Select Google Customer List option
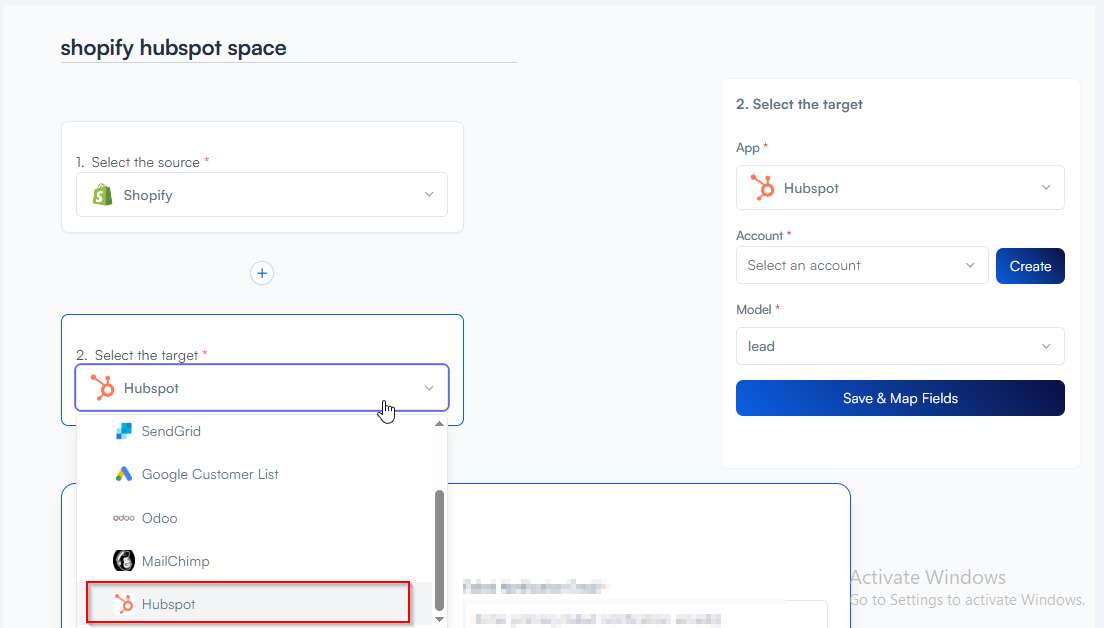Viewport: 1104px width, 628px height. 210,474
